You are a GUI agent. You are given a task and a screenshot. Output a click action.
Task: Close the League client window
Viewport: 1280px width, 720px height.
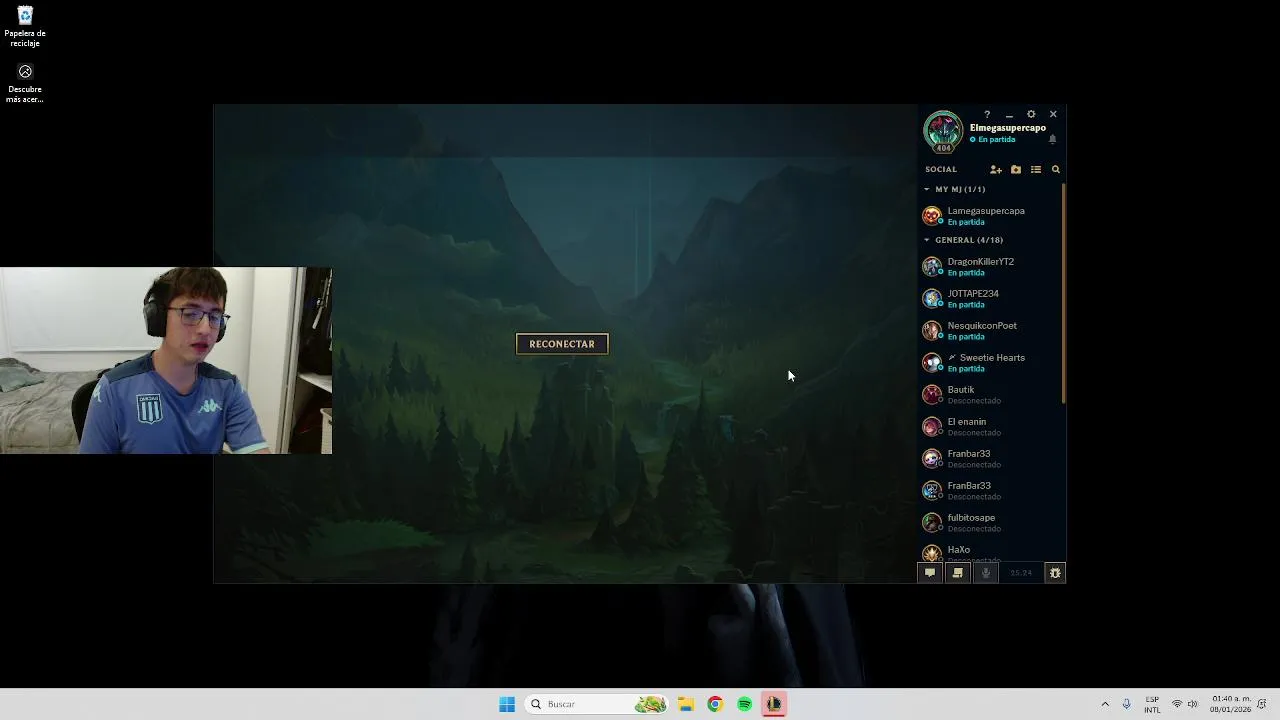pyautogui.click(x=1053, y=114)
